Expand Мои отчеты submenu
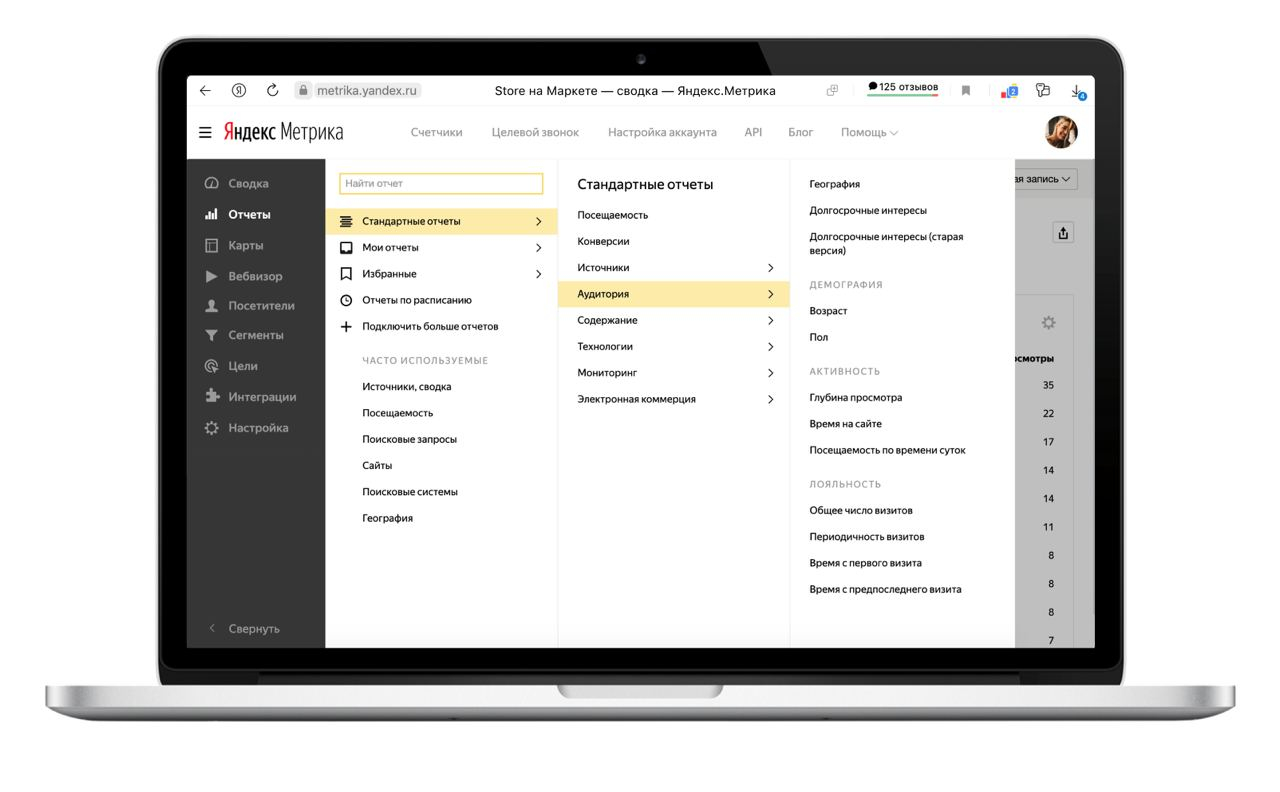The image size is (1280, 792). pos(441,247)
